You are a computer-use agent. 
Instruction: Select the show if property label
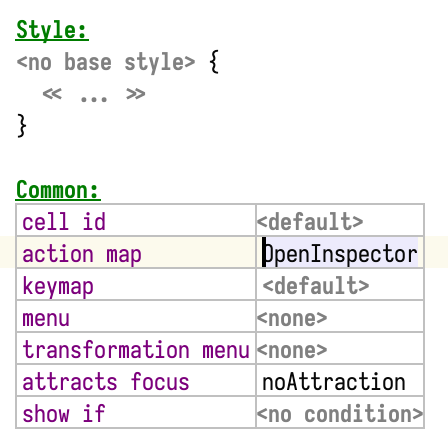(x=64, y=414)
